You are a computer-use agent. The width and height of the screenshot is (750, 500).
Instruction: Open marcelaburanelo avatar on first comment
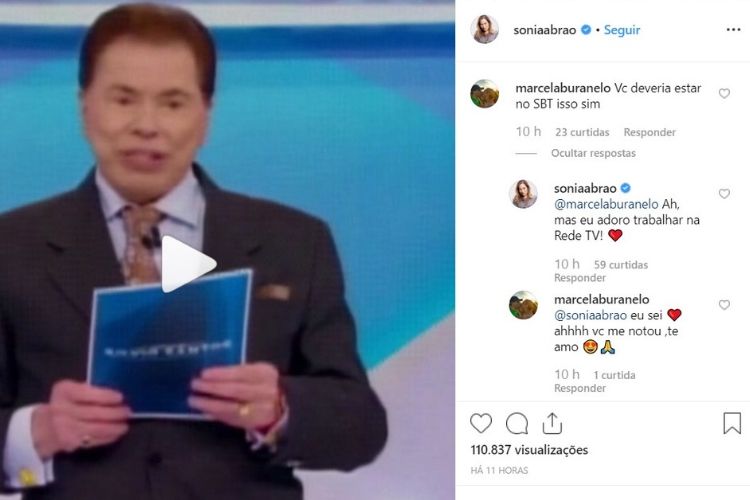[x=485, y=94]
